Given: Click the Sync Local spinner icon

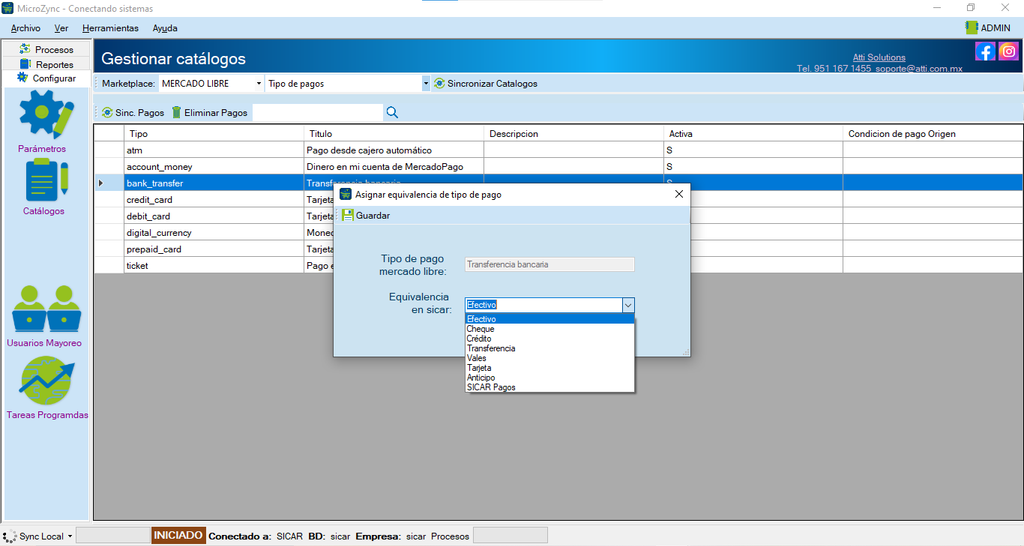Looking at the screenshot, I should click(x=10, y=536).
